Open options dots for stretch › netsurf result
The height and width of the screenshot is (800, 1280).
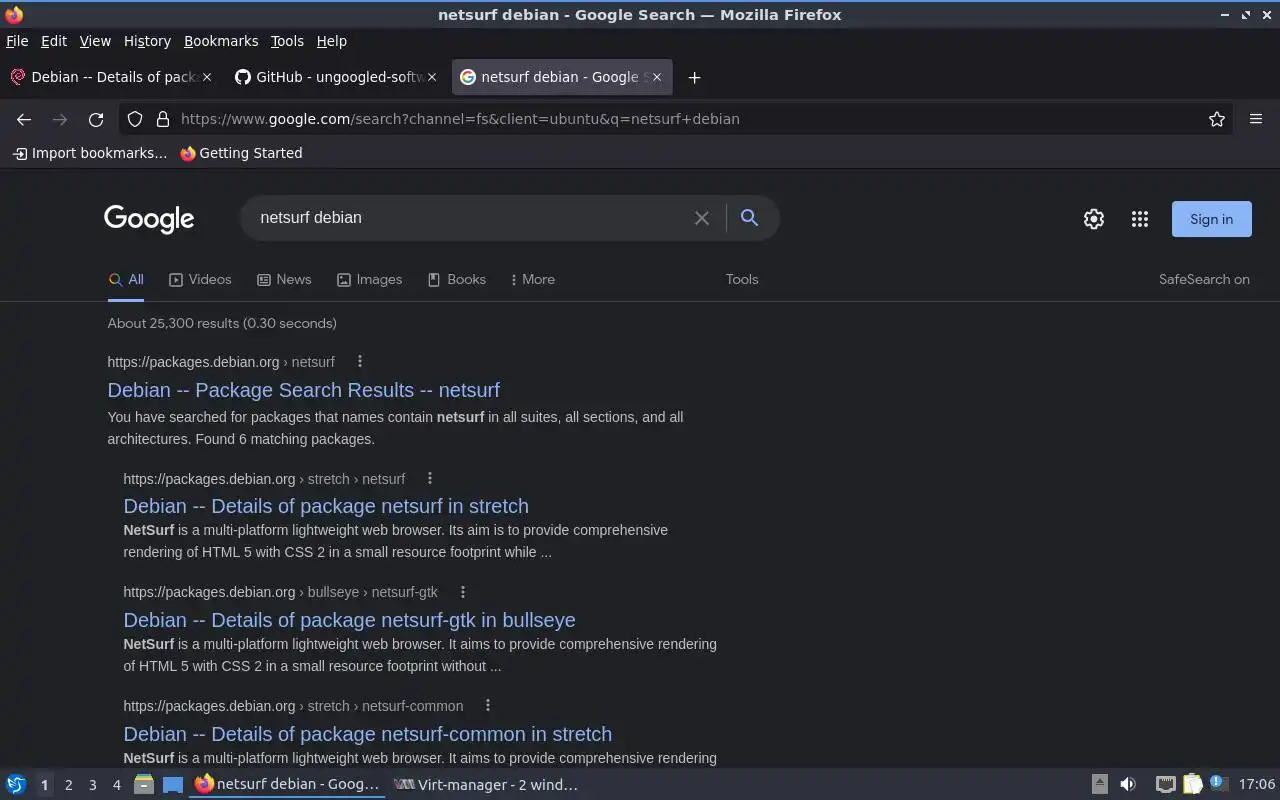pyautogui.click(x=430, y=479)
